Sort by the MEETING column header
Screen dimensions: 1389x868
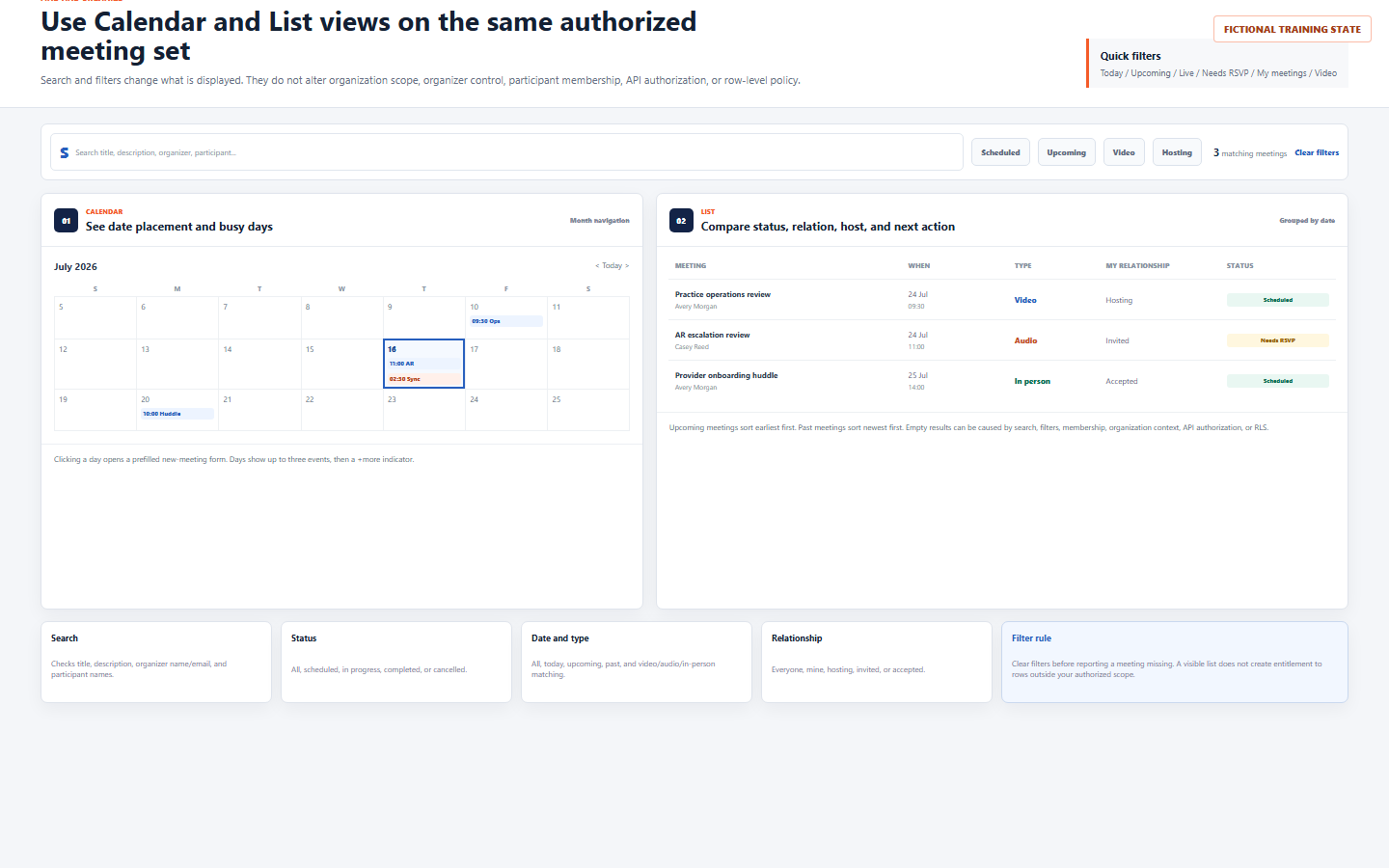tap(691, 265)
